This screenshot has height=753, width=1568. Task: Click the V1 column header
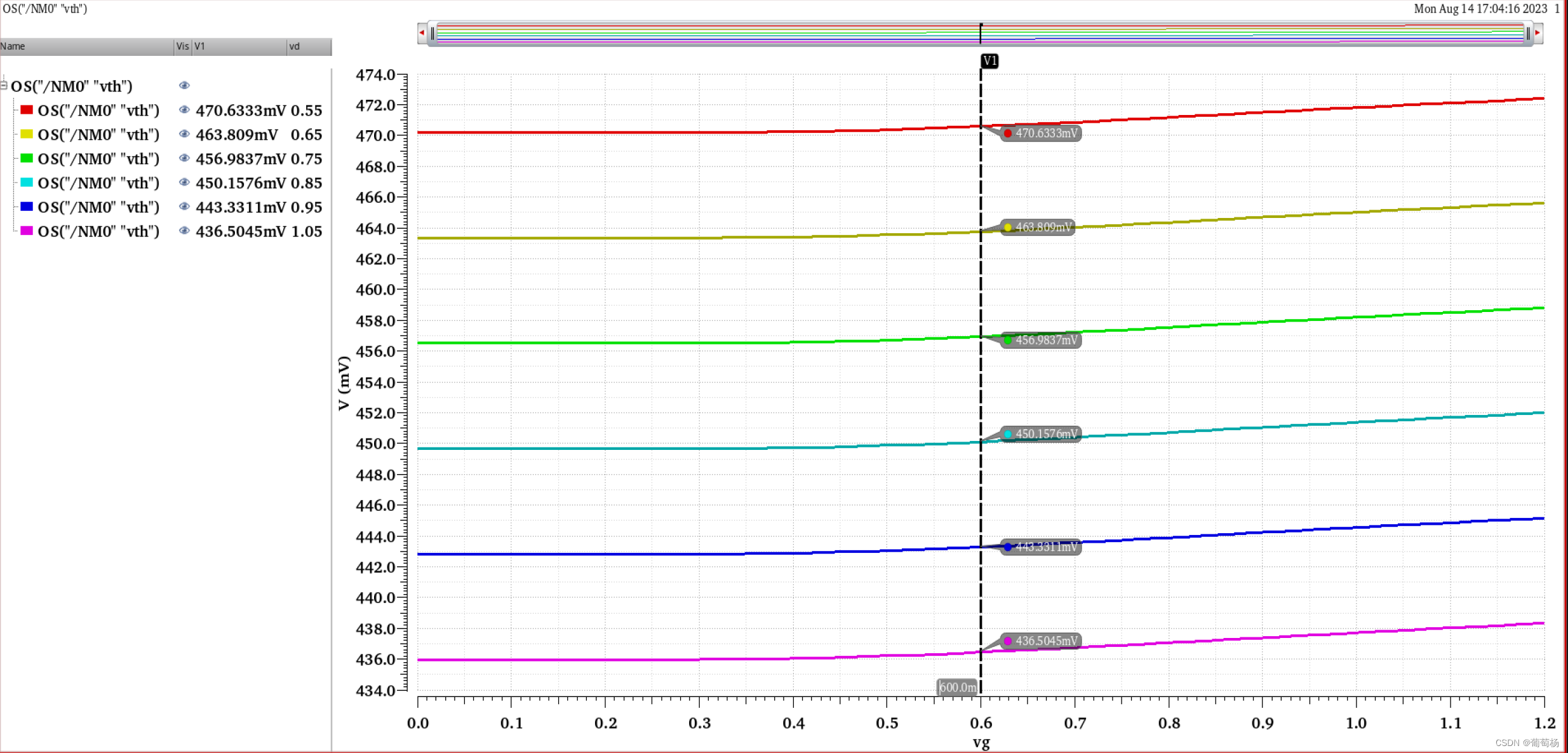[238, 46]
